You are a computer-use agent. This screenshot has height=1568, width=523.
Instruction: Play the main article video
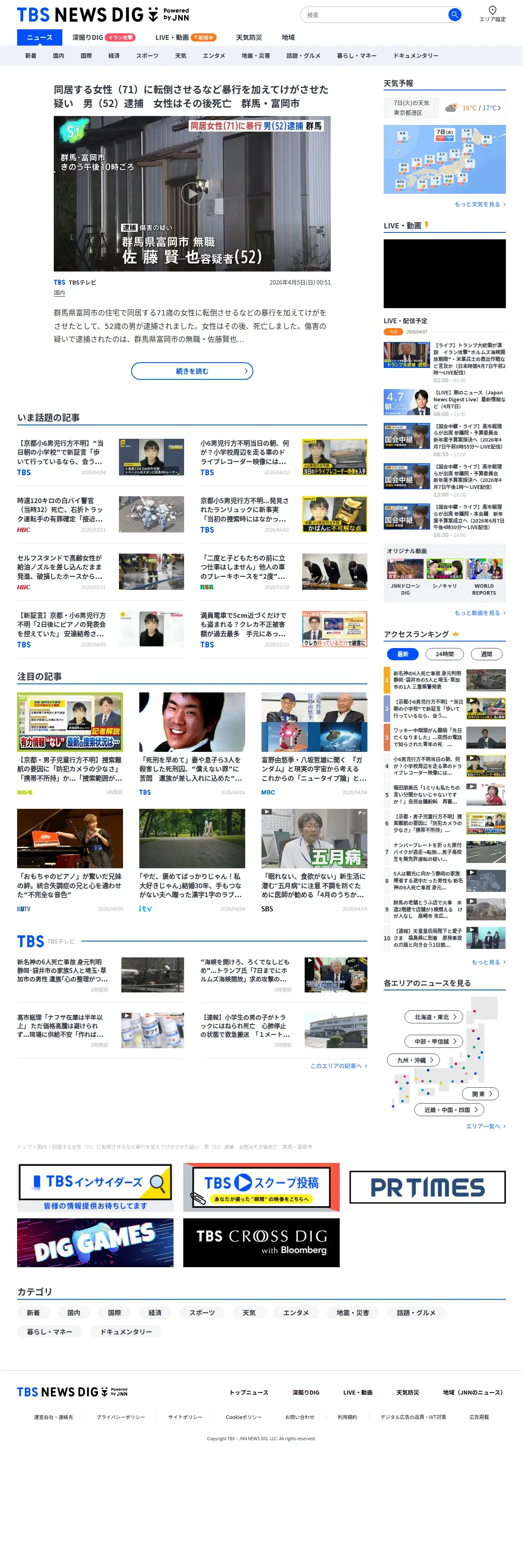[x=192, y=194]
